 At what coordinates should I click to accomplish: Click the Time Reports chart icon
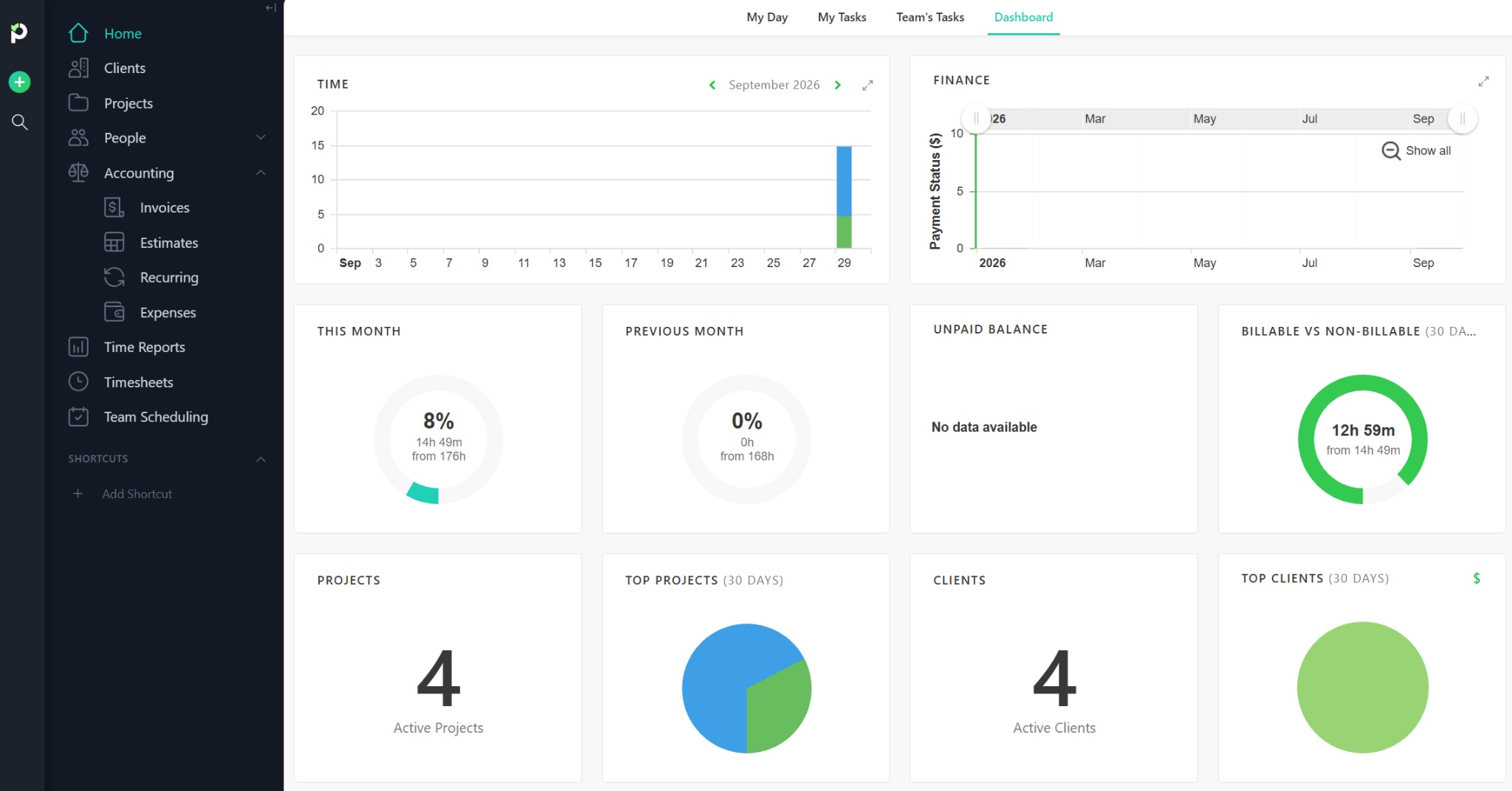pyautogui.click(x=78, y=347)
